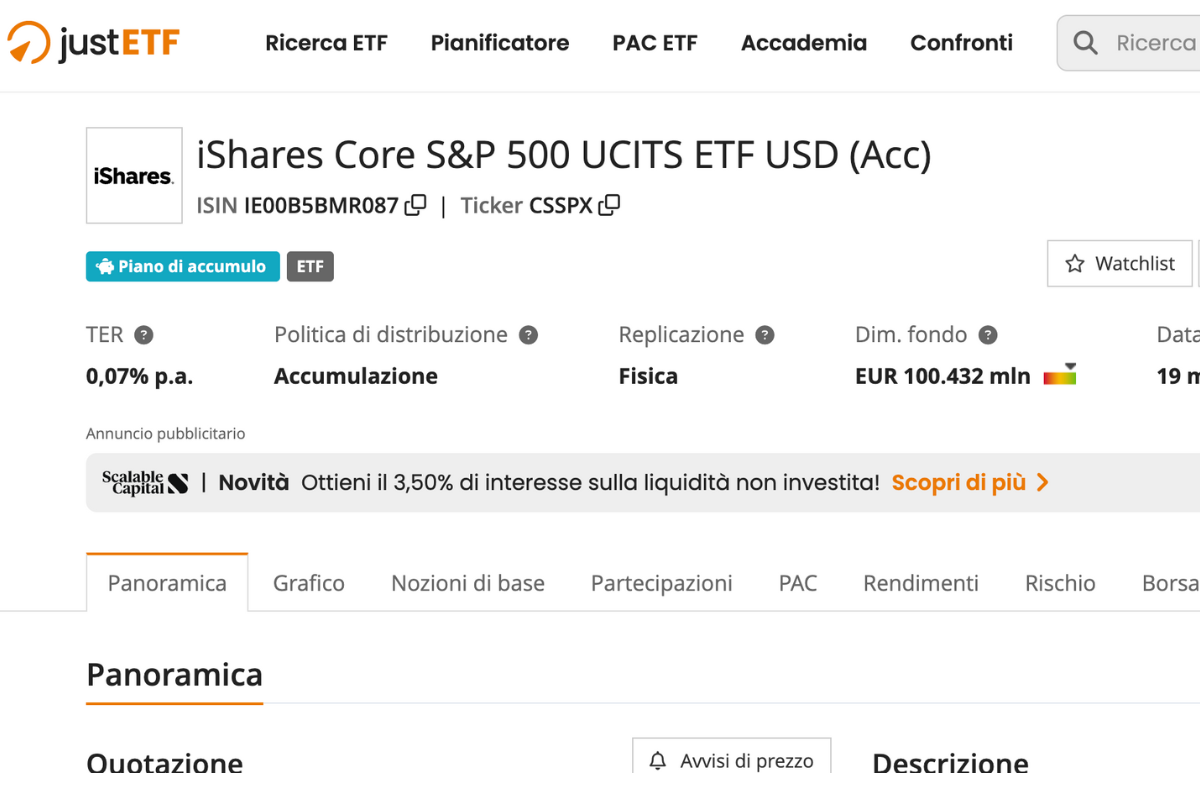Click the help icon beside Politica di distribuzione
The width and height of the screenshot is (1200, 800).
pyautogui.click(x=529, y=335)
